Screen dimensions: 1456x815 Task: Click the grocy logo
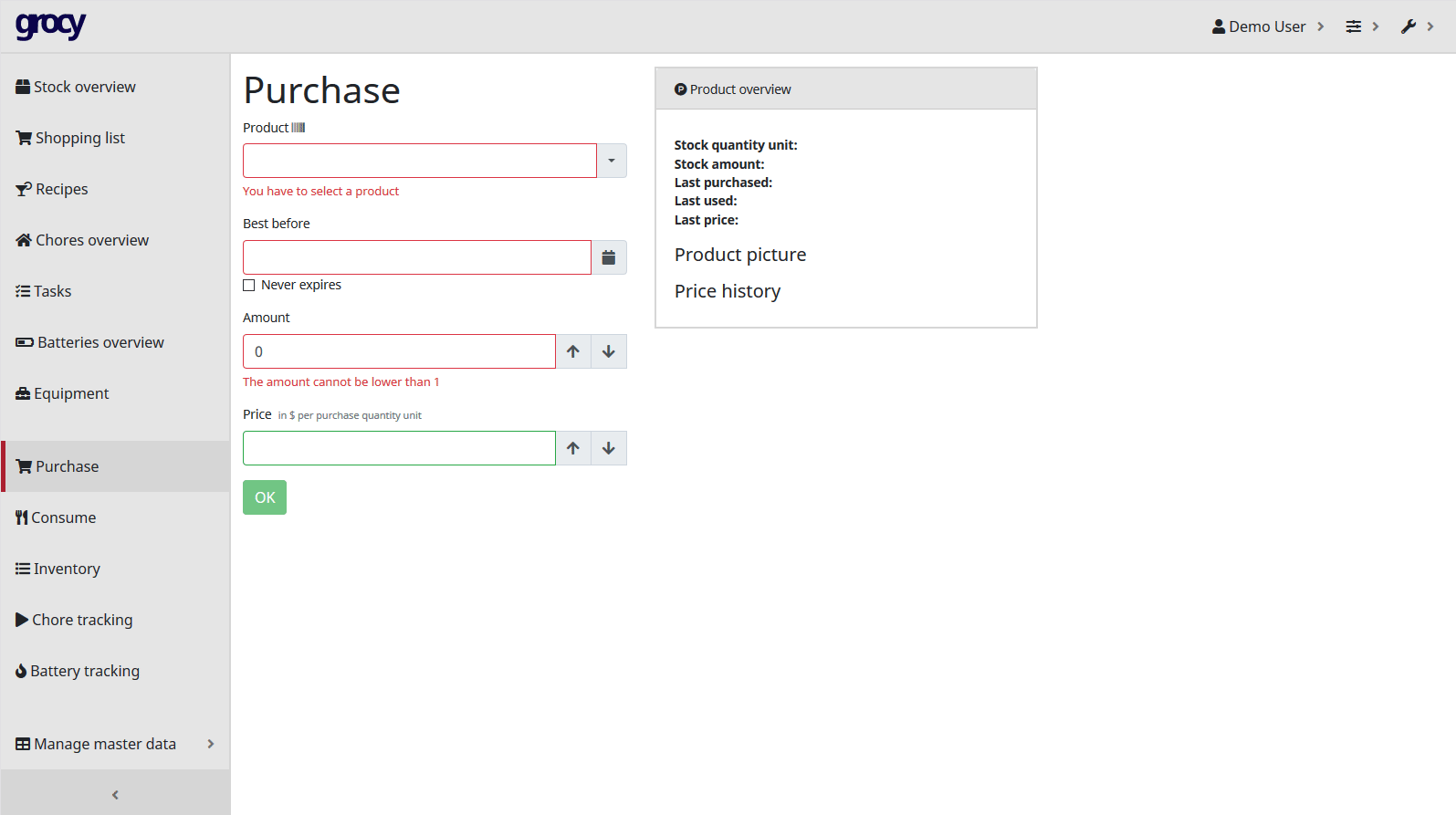(51, 26)
